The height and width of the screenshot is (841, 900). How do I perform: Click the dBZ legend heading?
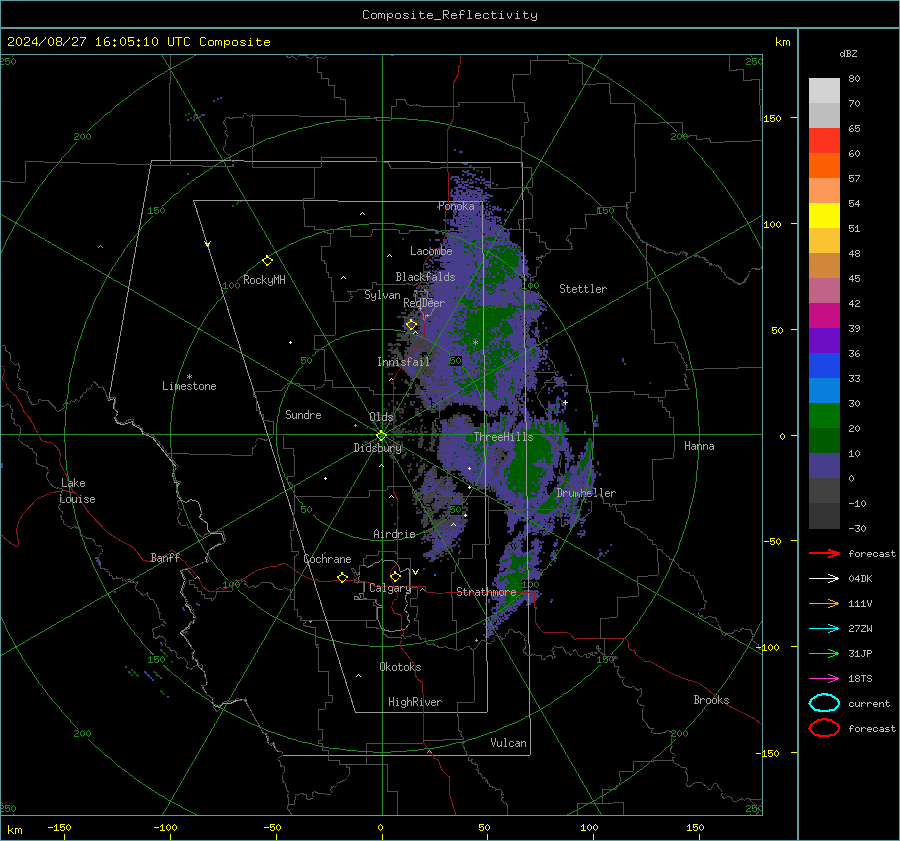coord(848,53)
